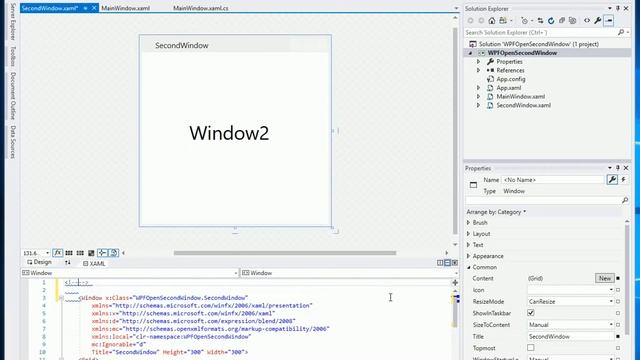Click the View Code icon in Solution Explorer
Viewport: 640px width, 360px height.
587,20
